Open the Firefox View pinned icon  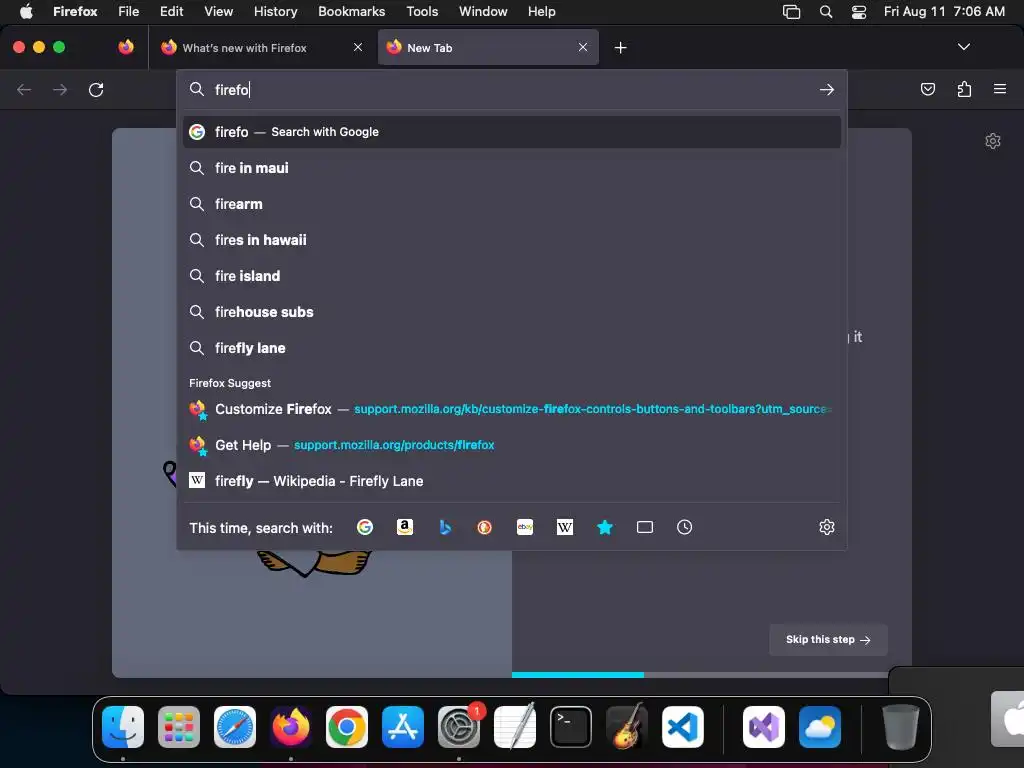pyautogui.click(x=126, y=47)
